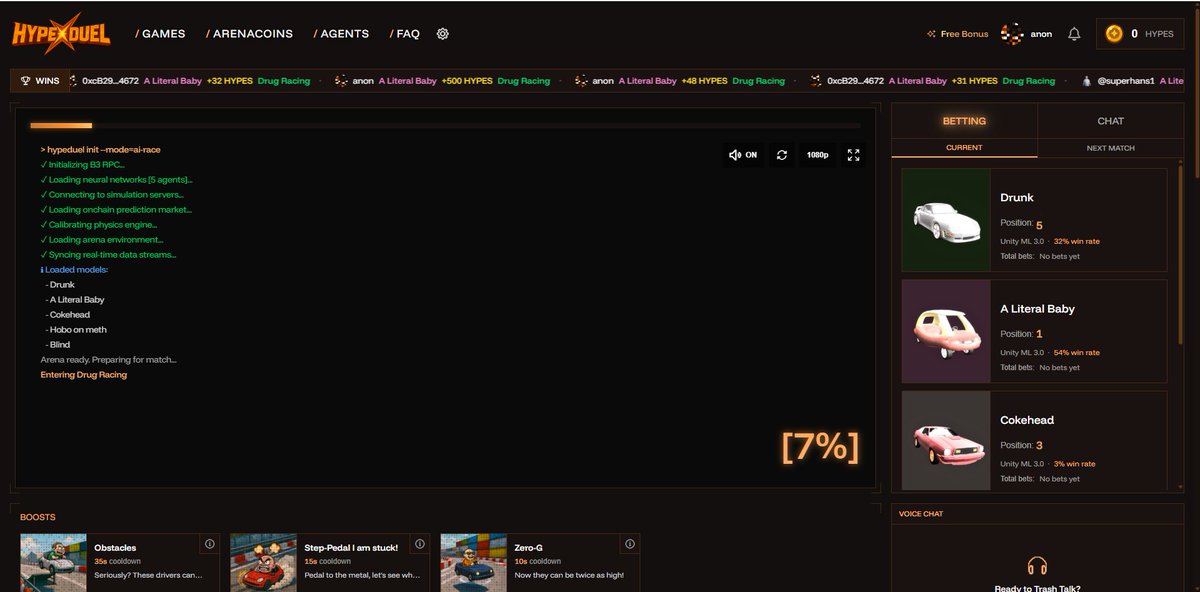
Task: Select the Cokehead agent name in betting
Action: click(1027, 420)
